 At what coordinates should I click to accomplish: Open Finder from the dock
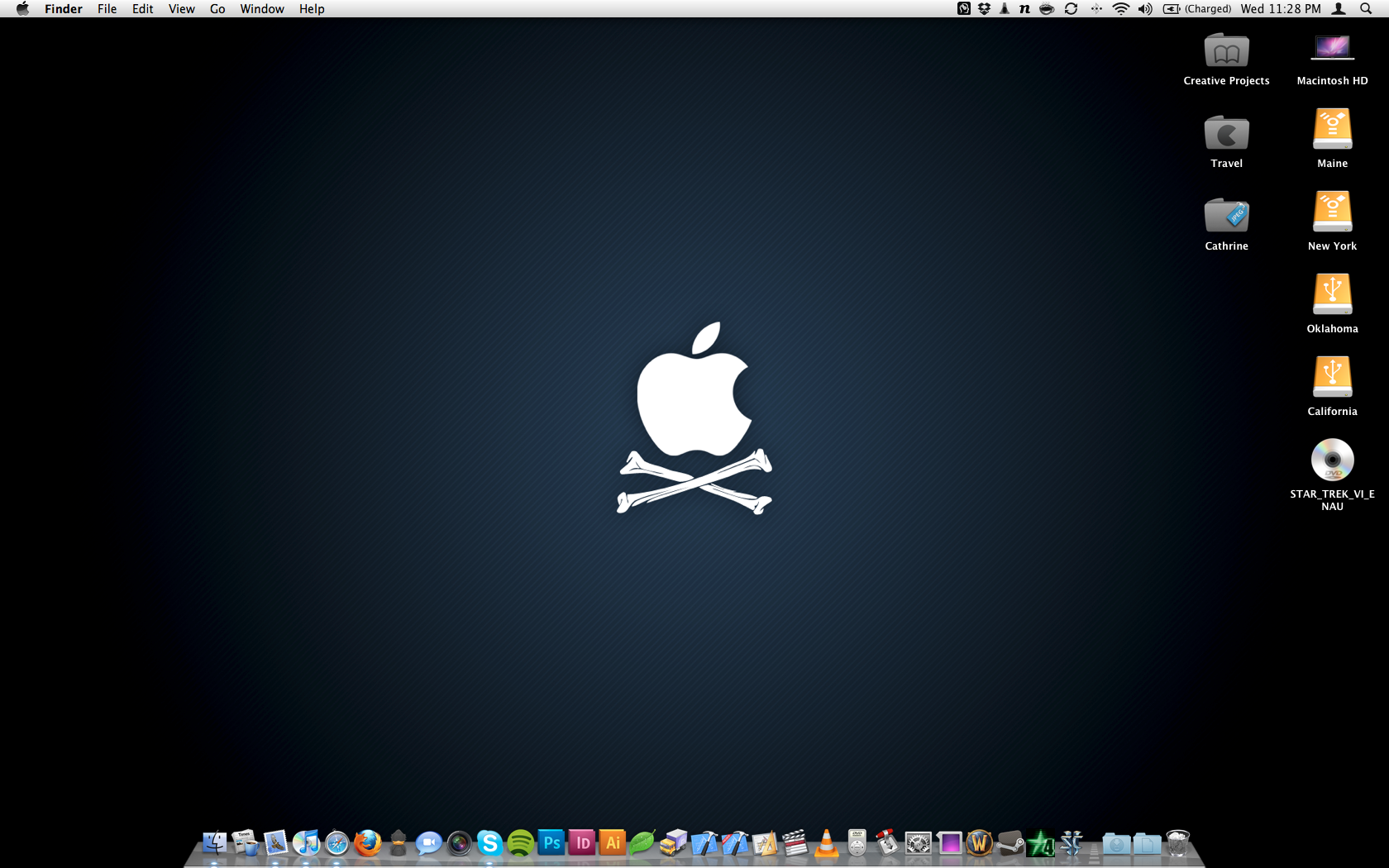pos(214,843)
